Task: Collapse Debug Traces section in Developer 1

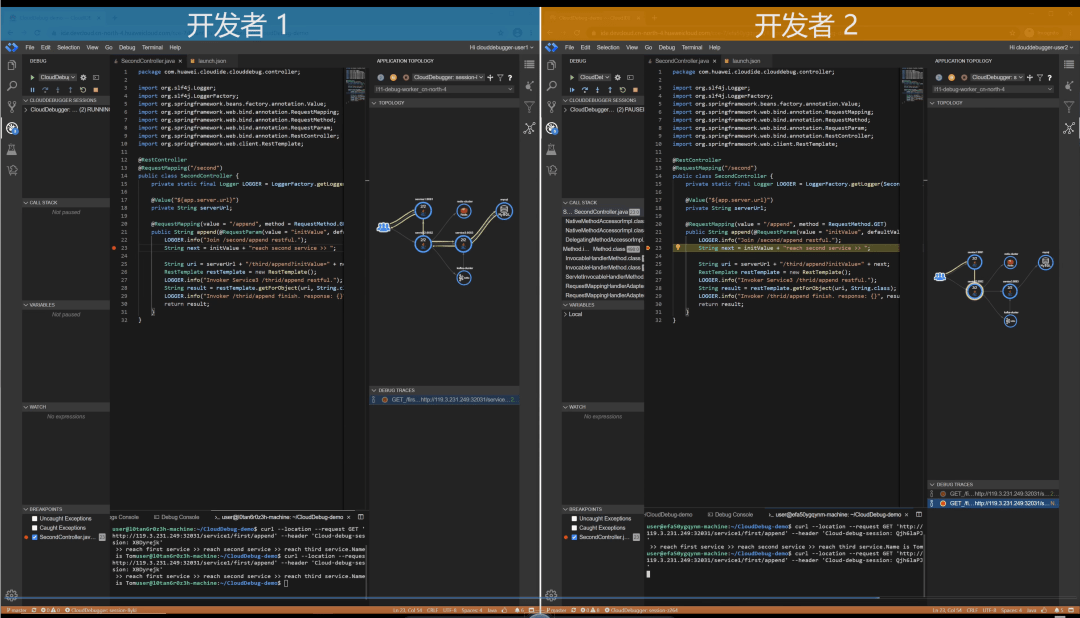Action: pos(444,390)
